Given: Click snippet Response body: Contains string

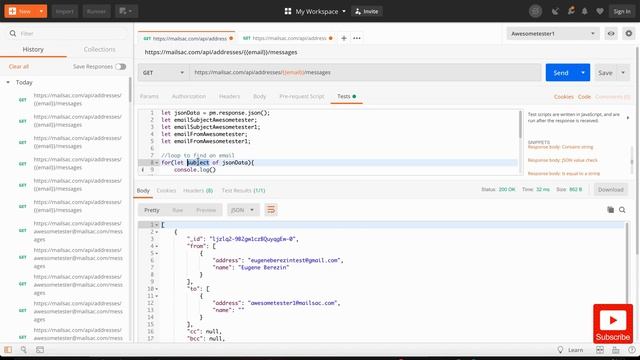Looking at the screenshot, I should [560, 147].
